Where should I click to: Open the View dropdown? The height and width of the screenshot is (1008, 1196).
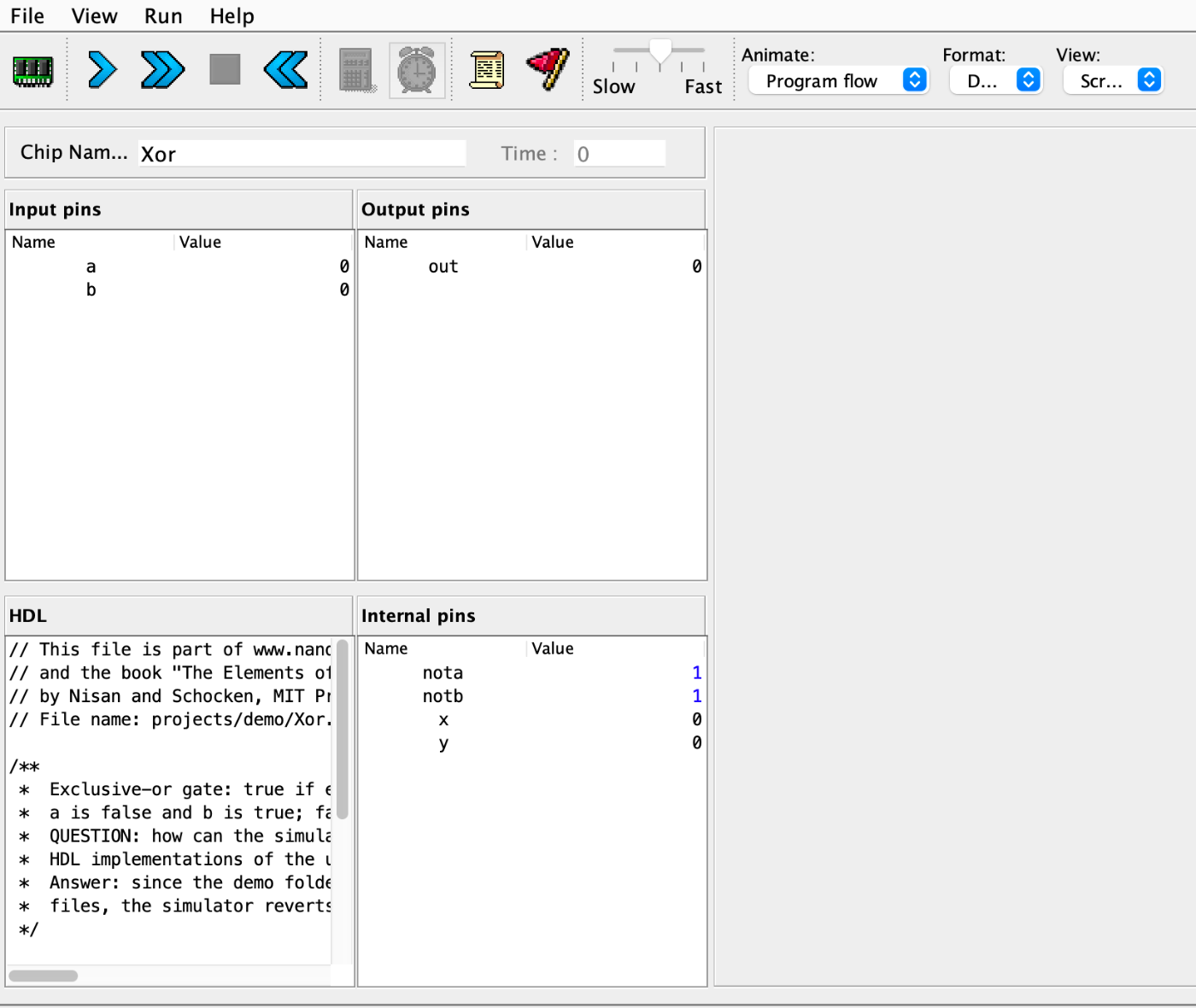pos(1113,80)
